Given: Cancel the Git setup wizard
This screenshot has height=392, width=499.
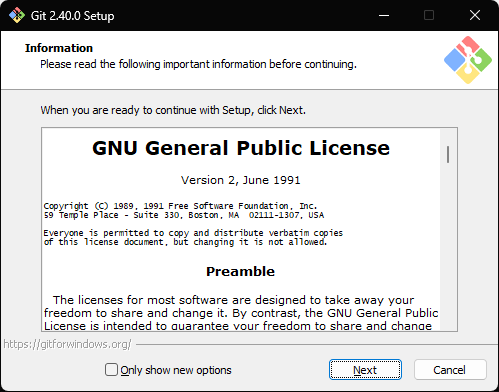Looking at the screenshot, I should pos(450,370).
